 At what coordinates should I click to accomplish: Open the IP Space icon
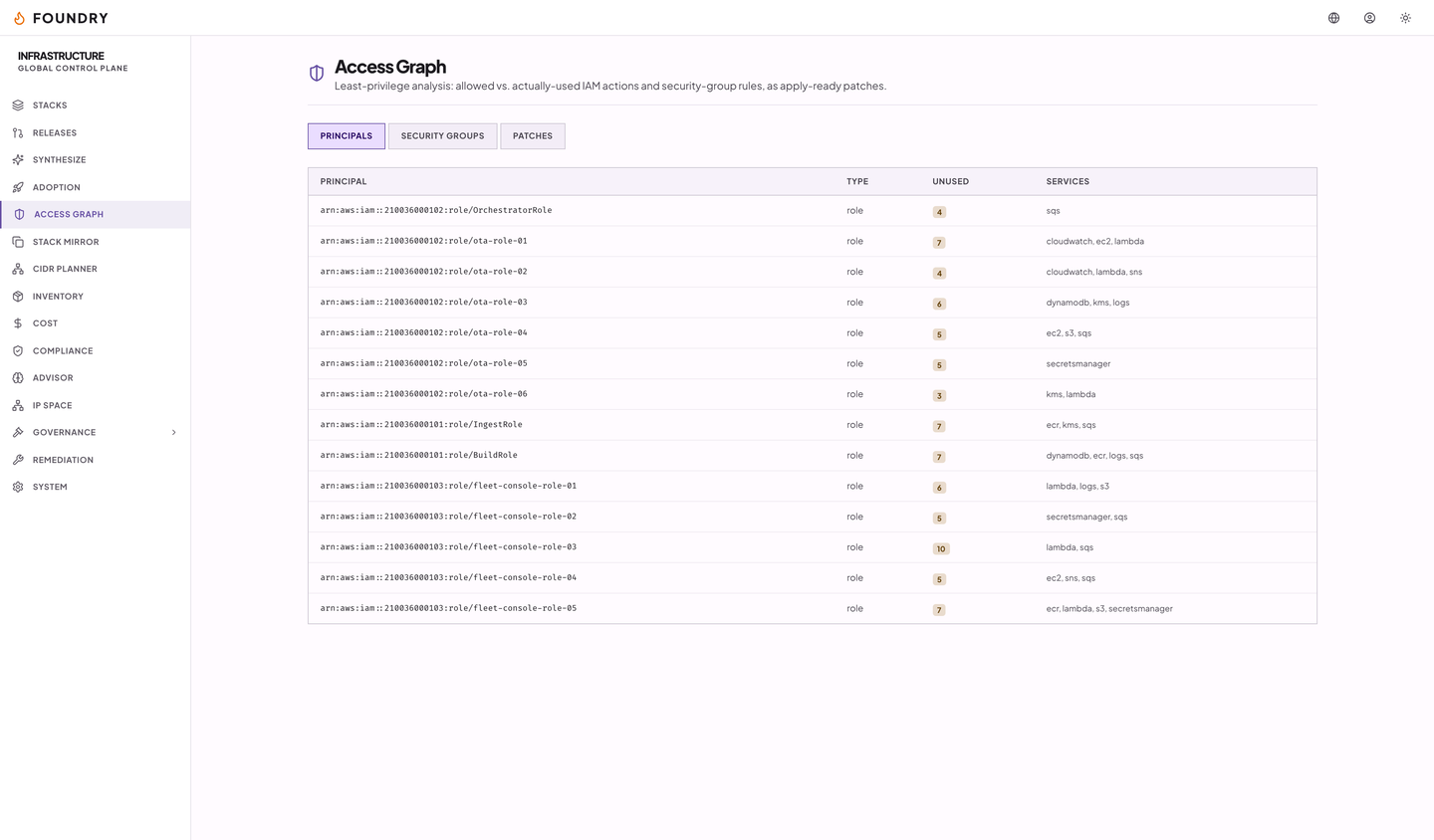click(18, 405)
